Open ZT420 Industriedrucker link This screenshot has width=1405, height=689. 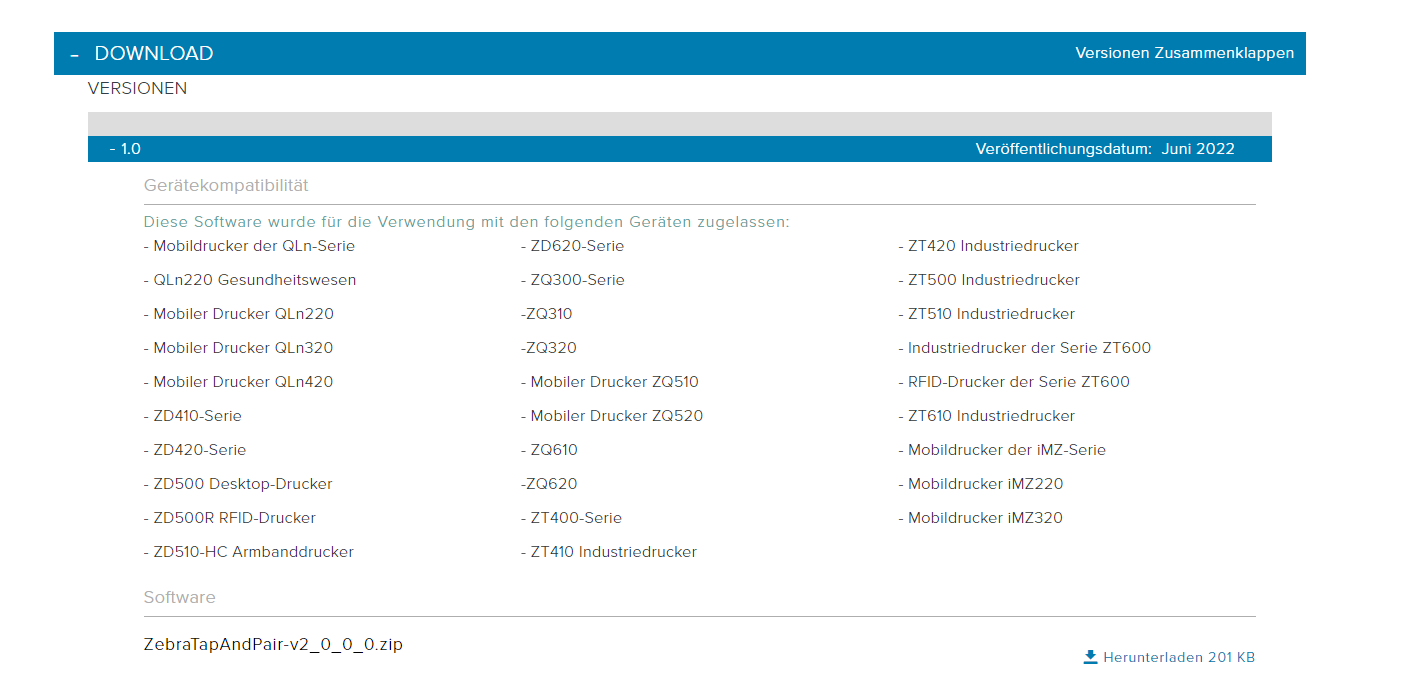989,246
